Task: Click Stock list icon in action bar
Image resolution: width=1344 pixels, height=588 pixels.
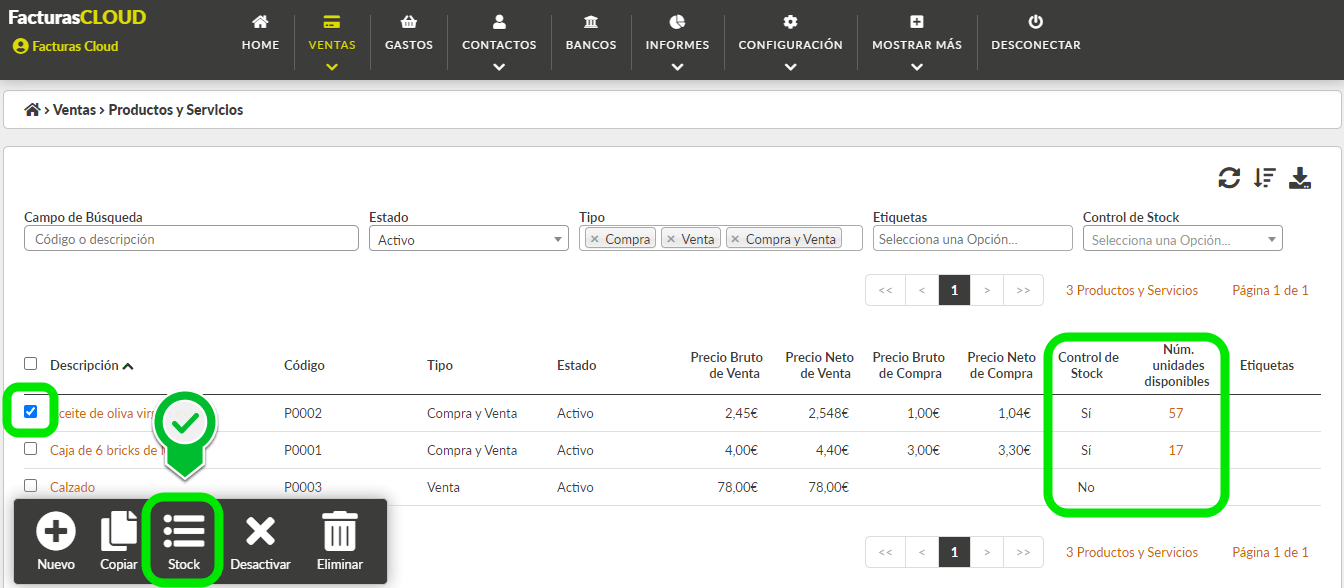Action: pyautogui.click(x=184, y=532)
